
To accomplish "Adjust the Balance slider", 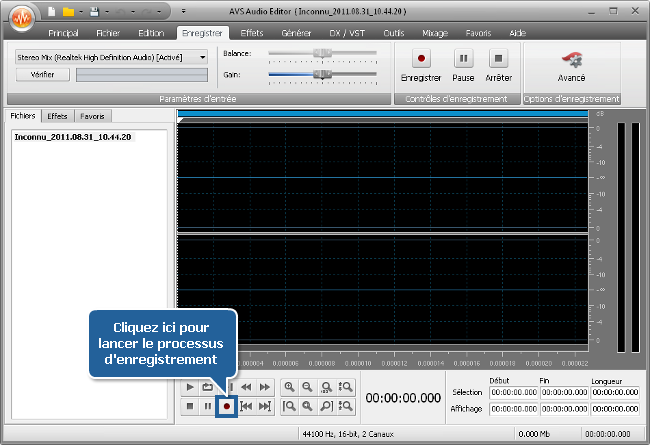I will 320,52.
